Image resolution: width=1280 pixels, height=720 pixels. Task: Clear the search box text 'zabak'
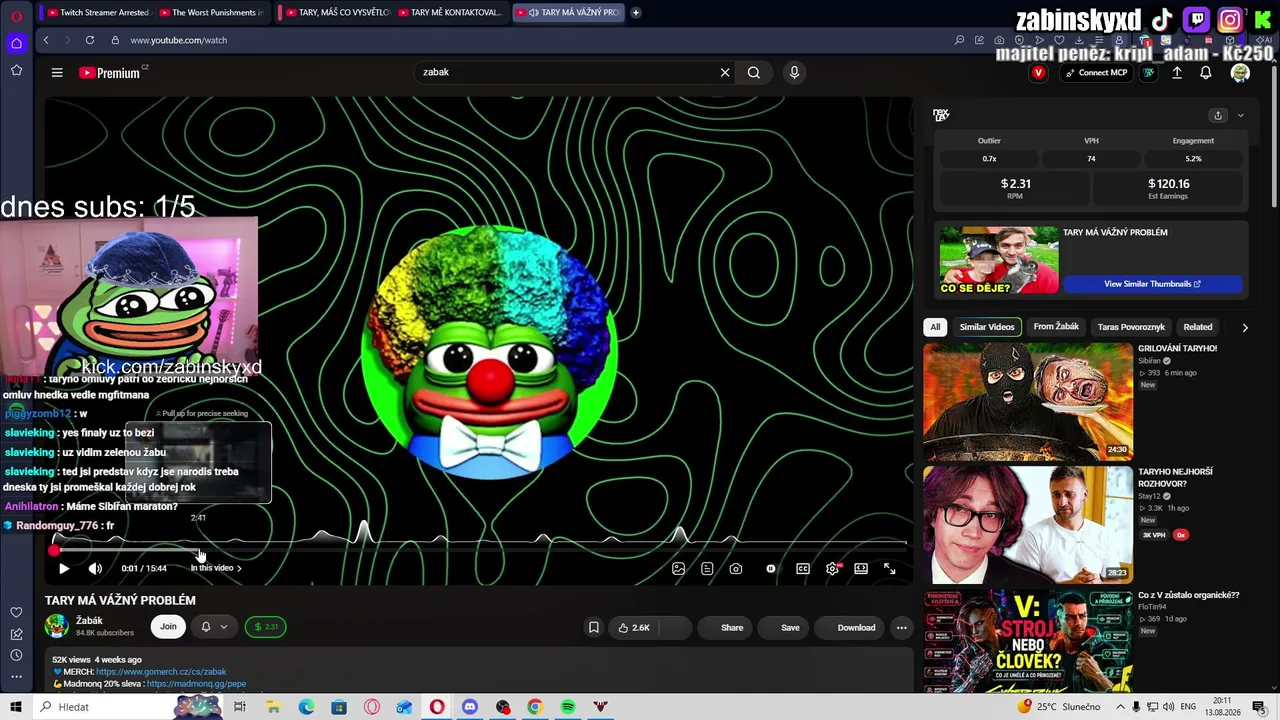[x=725, y=72]
